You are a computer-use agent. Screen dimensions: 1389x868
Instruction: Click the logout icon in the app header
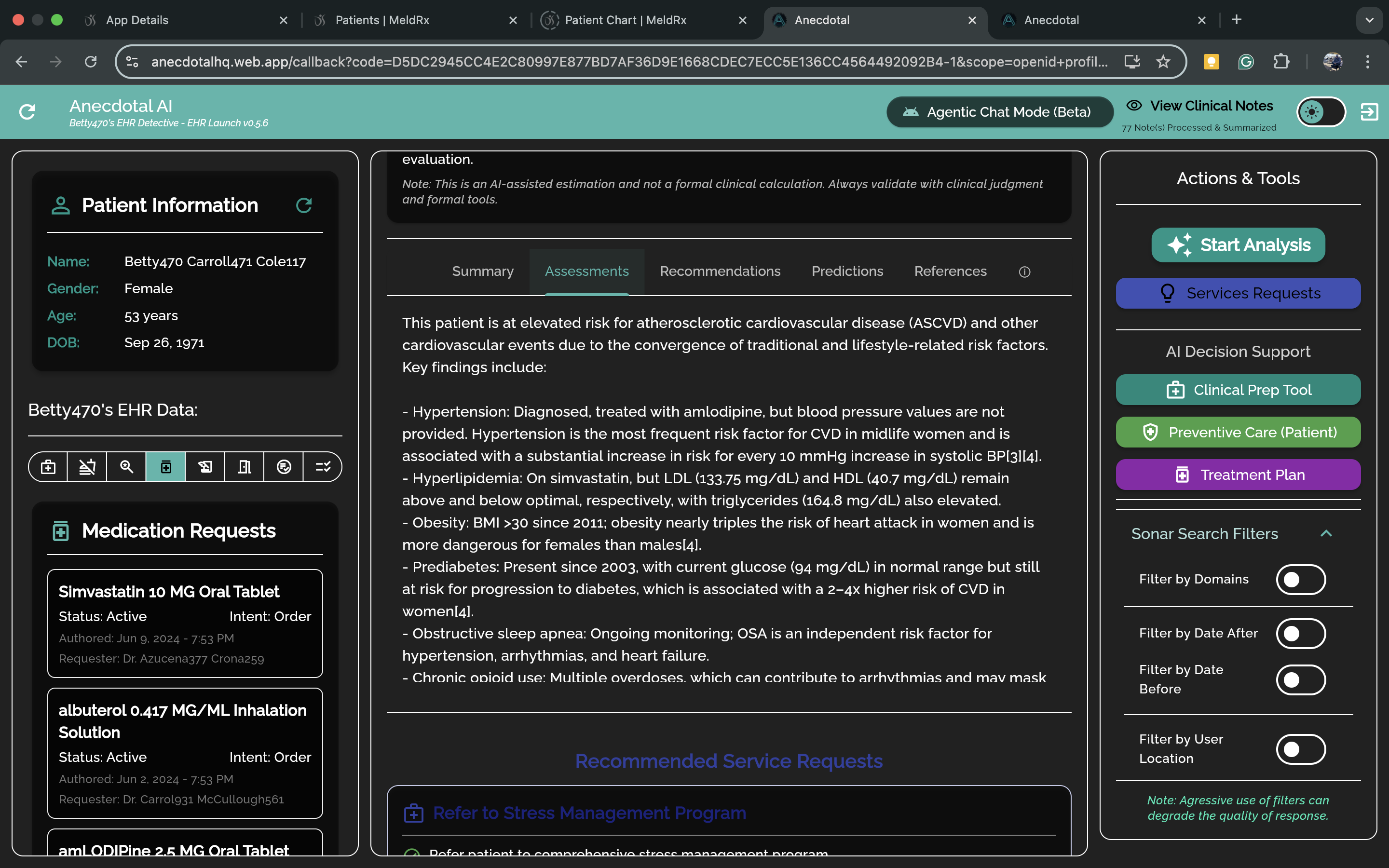pos(1369,112)
